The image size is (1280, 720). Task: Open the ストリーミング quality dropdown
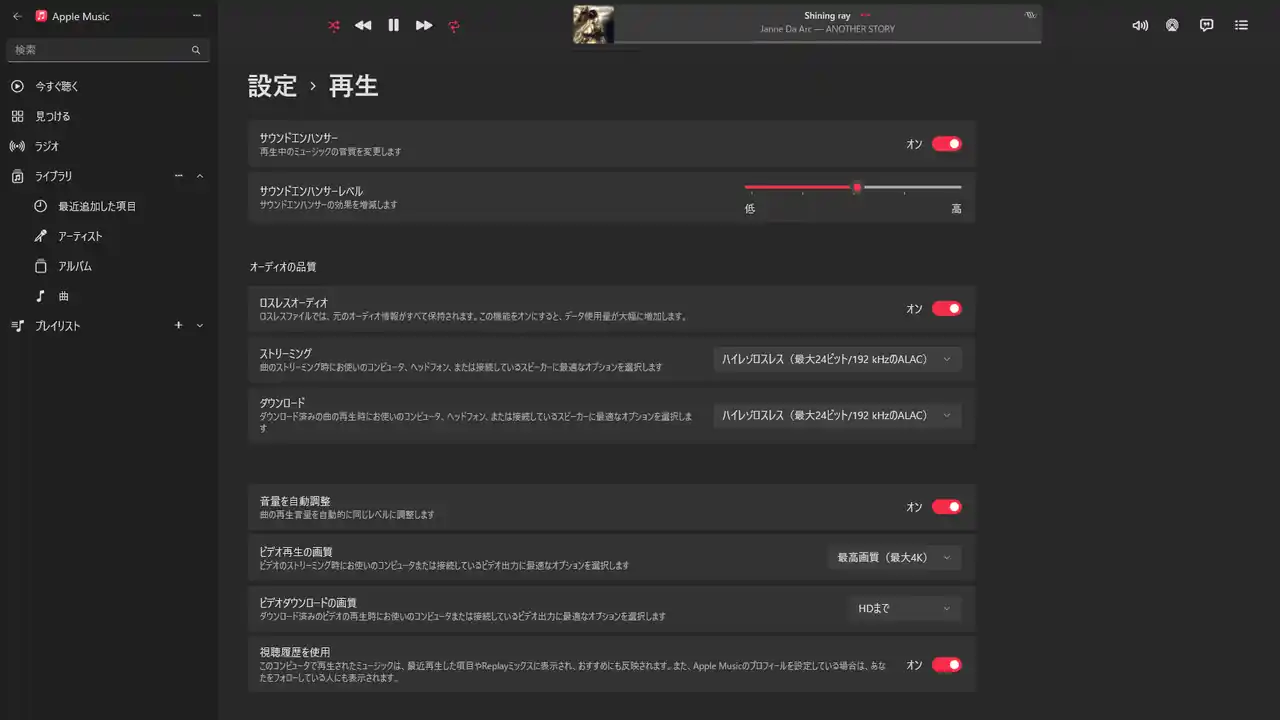click(x=837, y=359)
